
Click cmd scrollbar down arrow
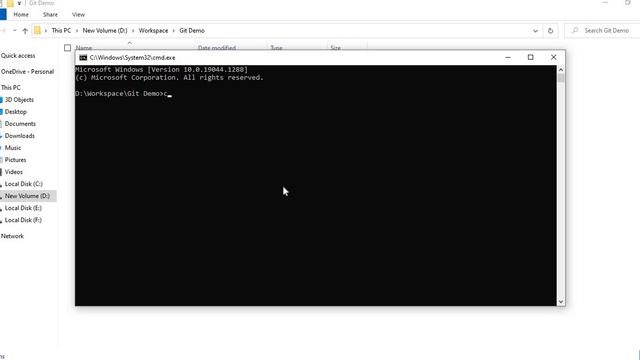tap(561, 302)
